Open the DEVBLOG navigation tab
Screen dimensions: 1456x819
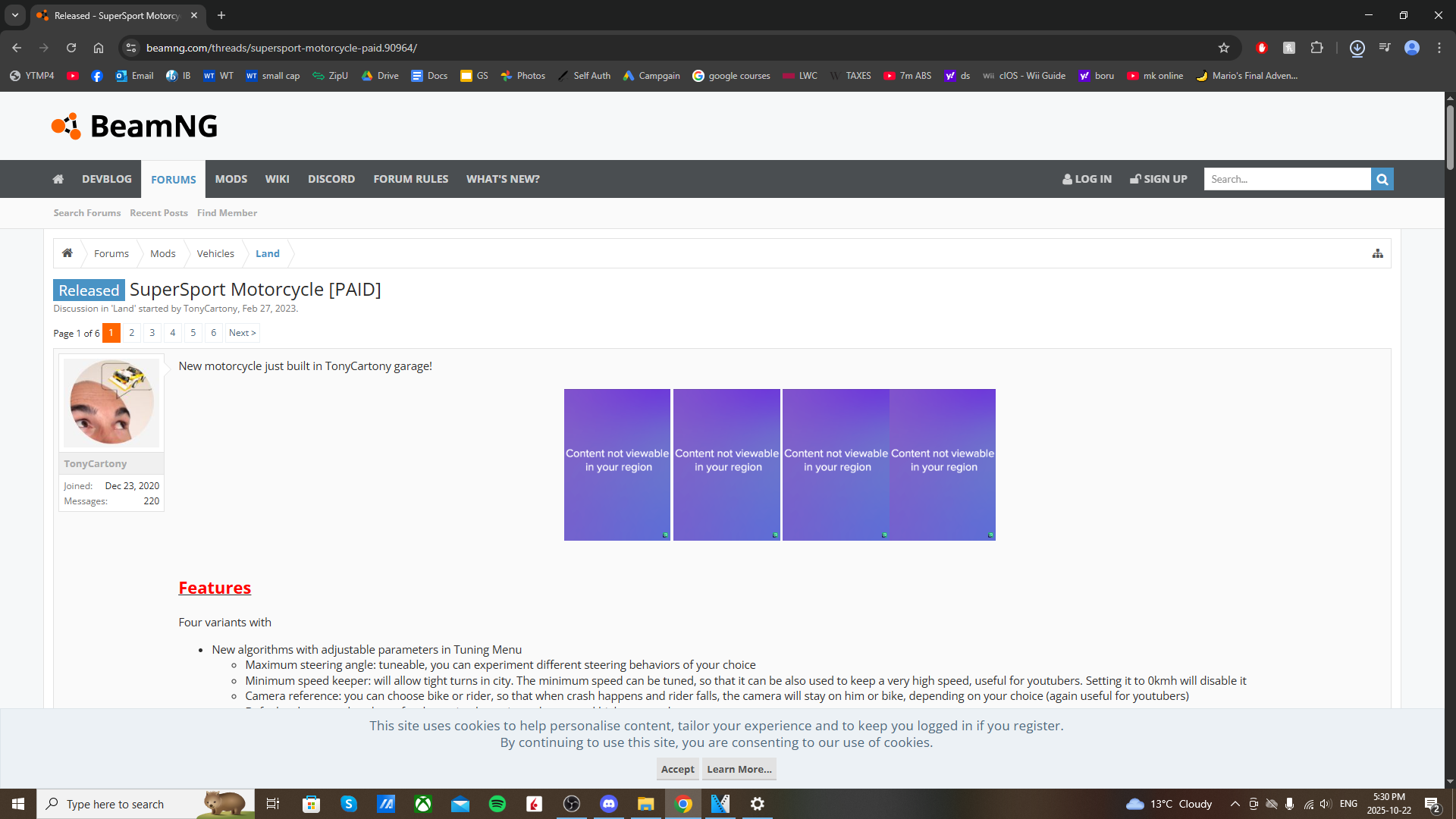[x=107, y=179]
